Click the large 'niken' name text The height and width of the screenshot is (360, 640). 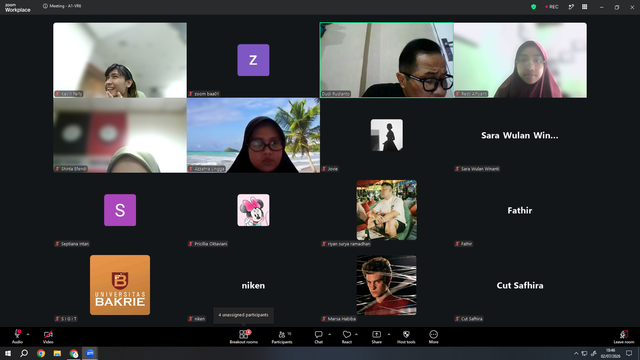253,285
